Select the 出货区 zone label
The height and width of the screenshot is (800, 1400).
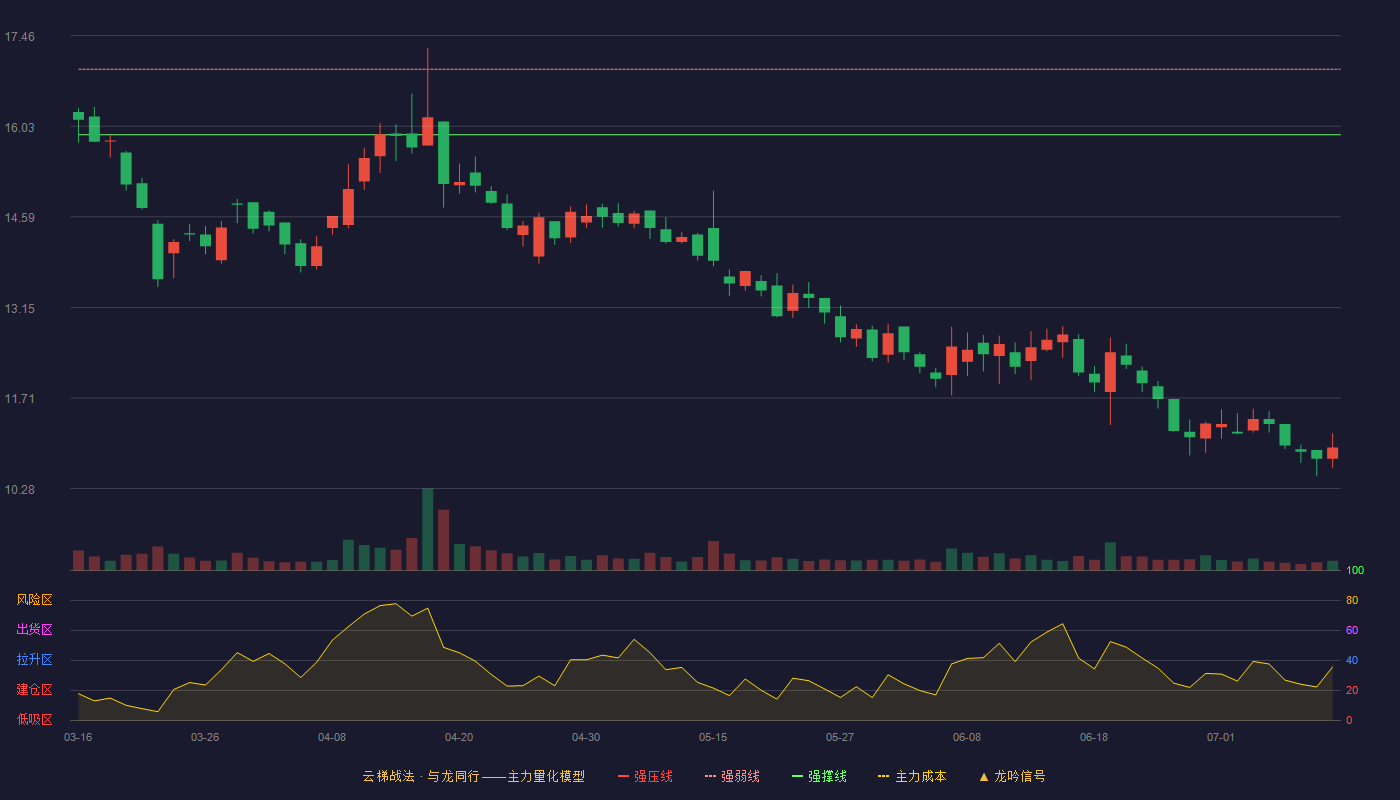[x=34, y=630]
